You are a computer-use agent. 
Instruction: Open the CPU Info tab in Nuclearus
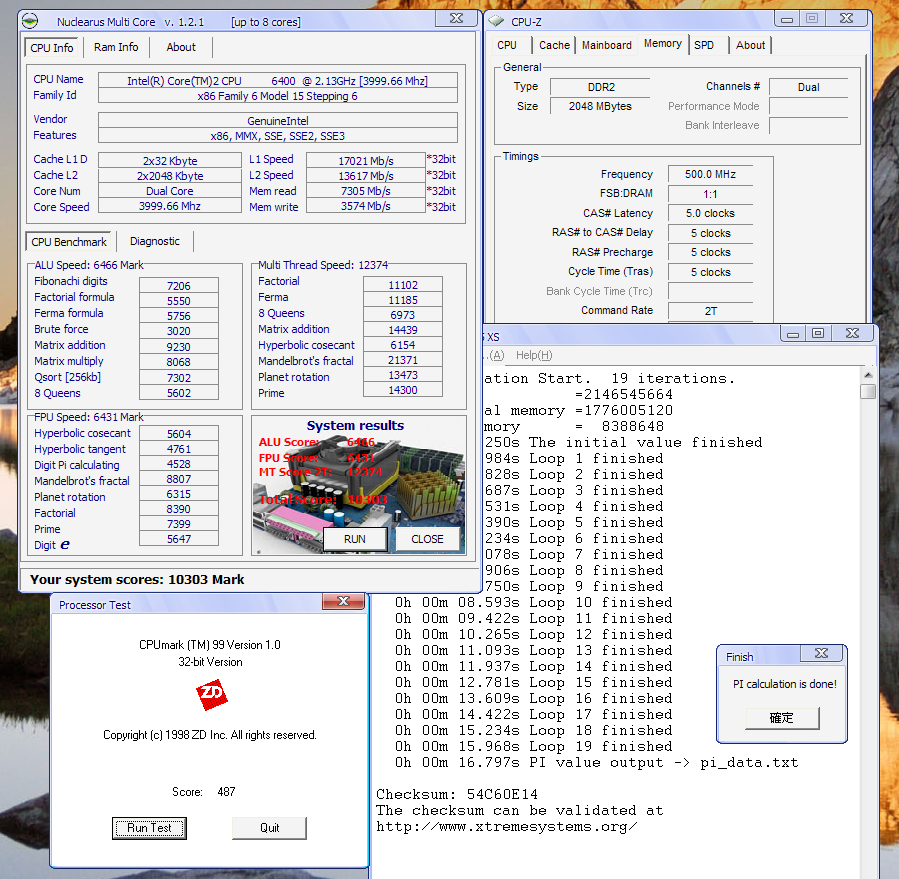coord(52,48)
